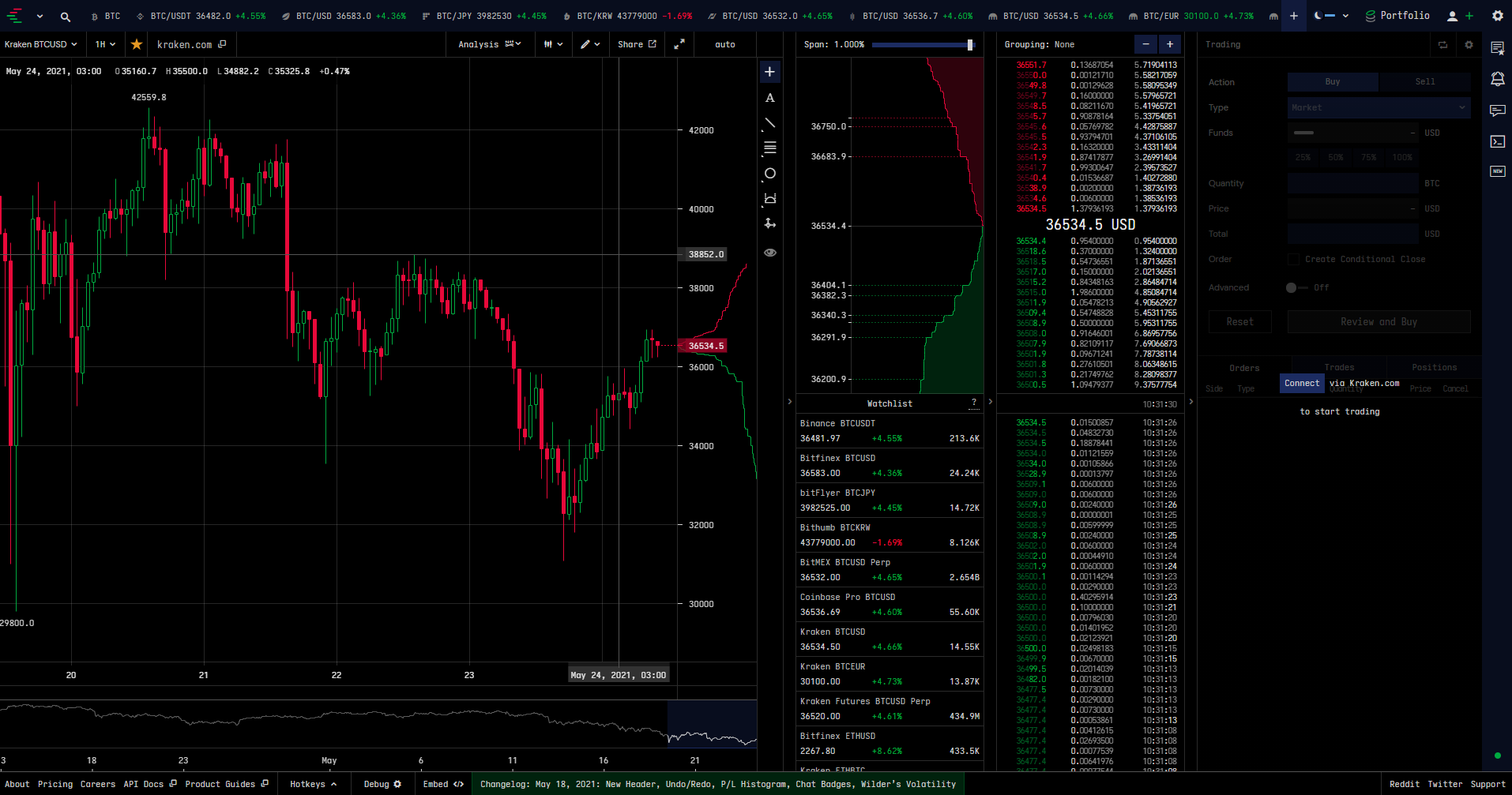Adjust the Span slider handle
Screen dimensions: 1512x795
click(970, 45)
